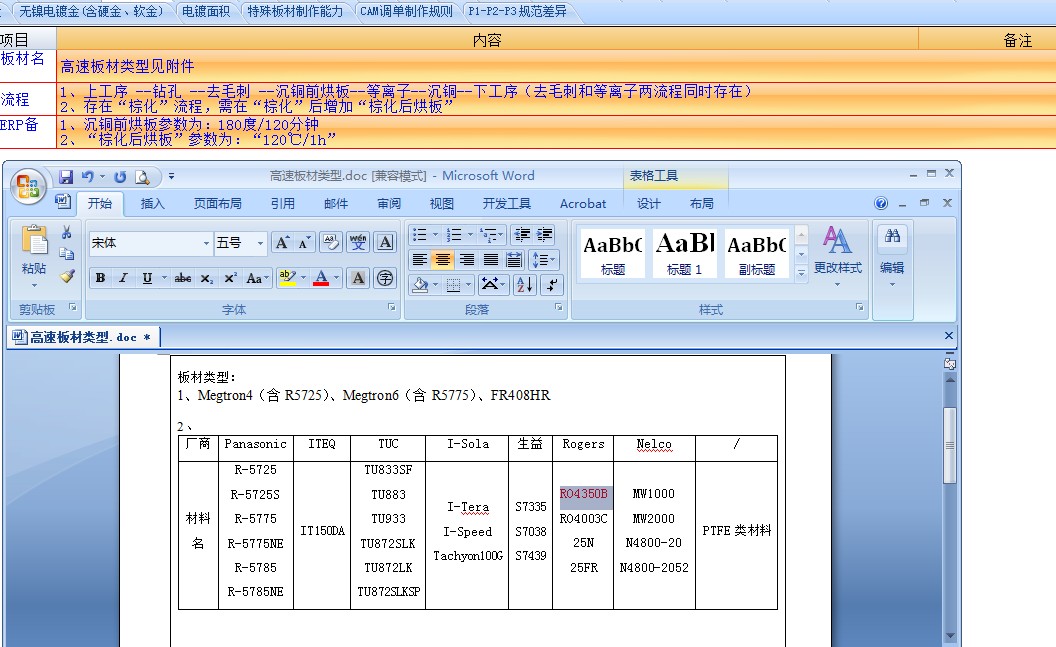Viewport: 1056px width, 647px height.
Task: Cut selection with scissors icon
Action: 66,232
